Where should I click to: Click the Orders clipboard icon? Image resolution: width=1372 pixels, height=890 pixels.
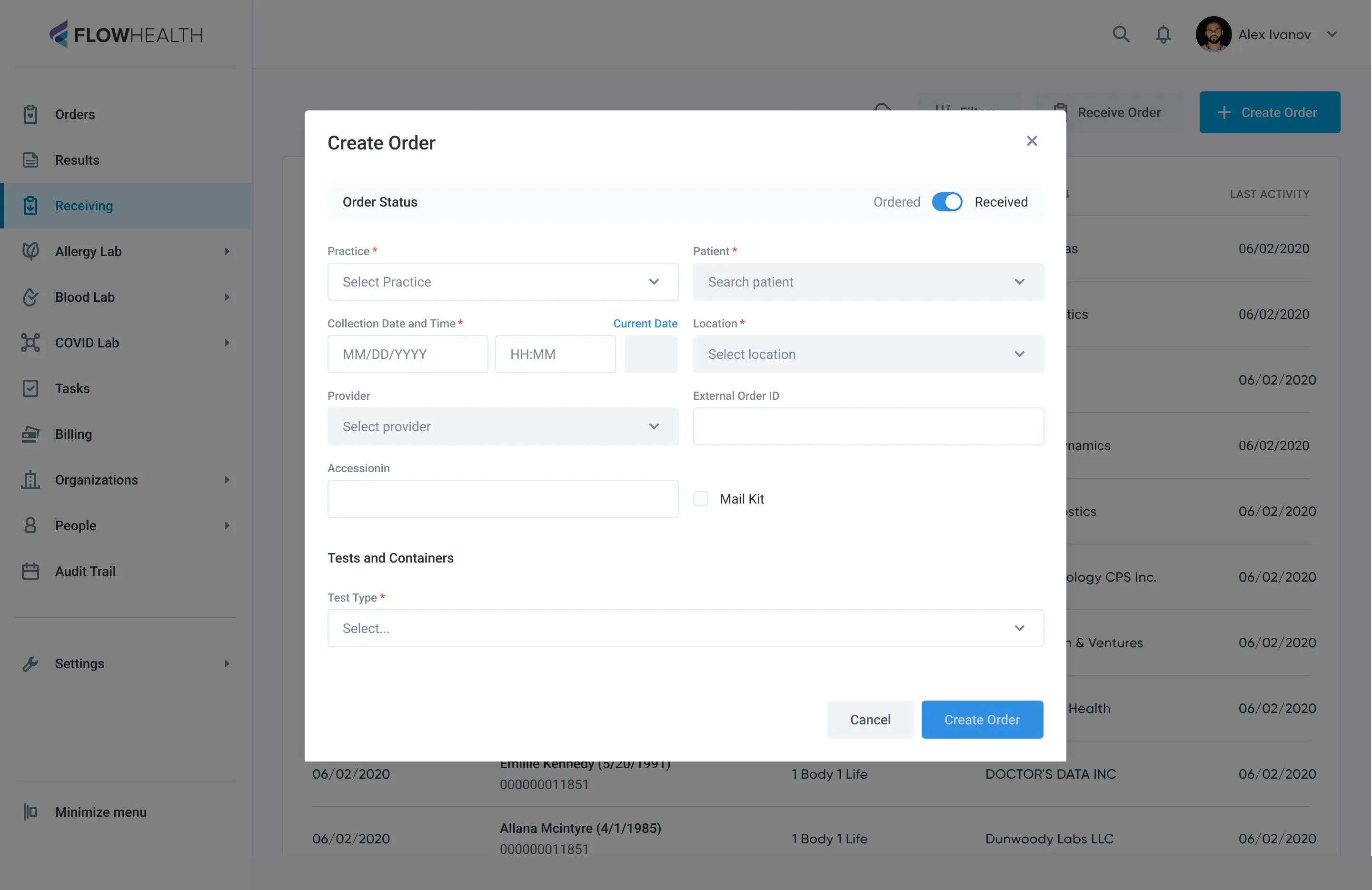click(x=30, y=114)
